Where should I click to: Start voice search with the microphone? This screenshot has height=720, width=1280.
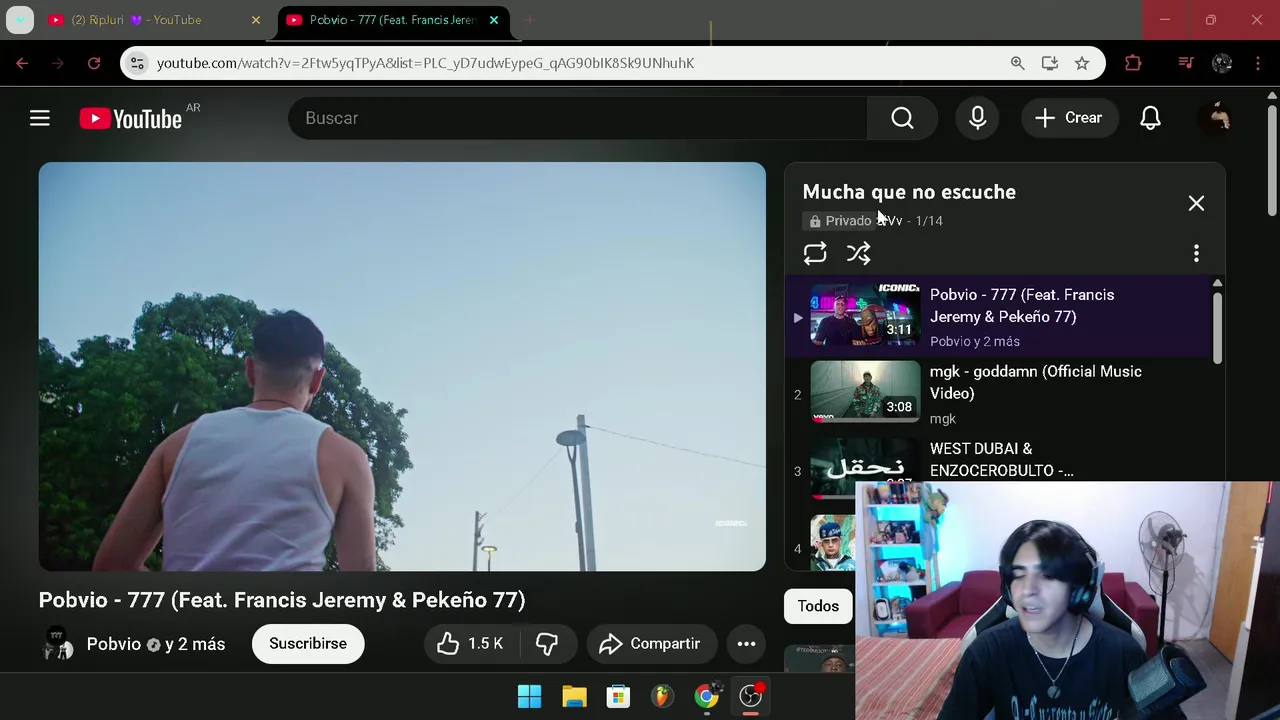pyautogui.click(x=978, y=118)
